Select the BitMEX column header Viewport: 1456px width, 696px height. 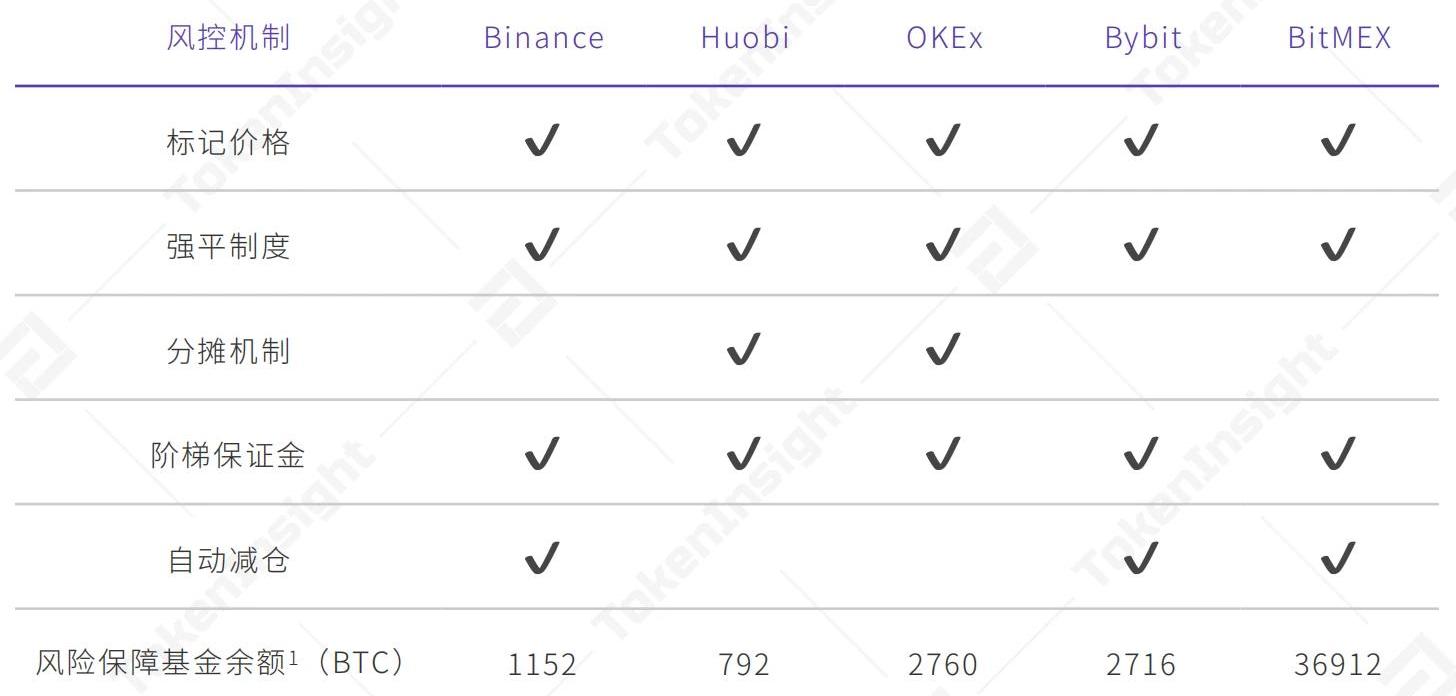click(x=1339, y=38)
